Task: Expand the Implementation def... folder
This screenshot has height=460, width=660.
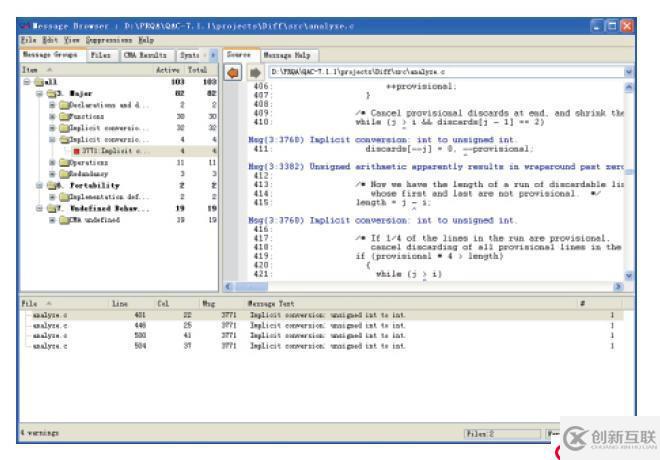Action: pos(52,197)
